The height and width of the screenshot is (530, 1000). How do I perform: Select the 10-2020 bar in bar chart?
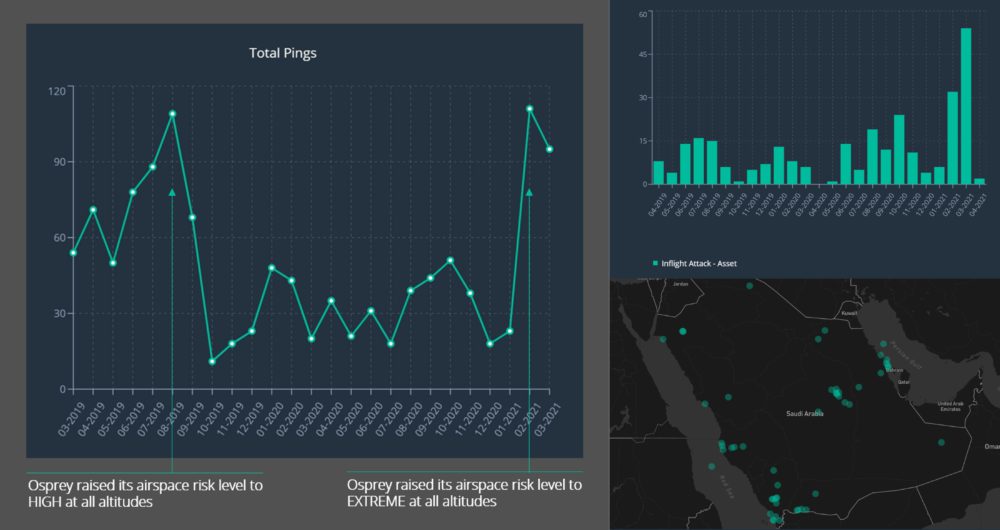click(899, 150)
